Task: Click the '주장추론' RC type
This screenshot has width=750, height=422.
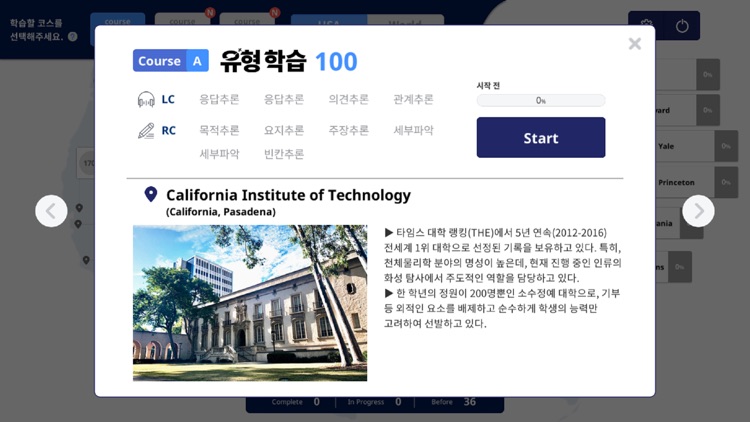Action: [x=348, y=130]
